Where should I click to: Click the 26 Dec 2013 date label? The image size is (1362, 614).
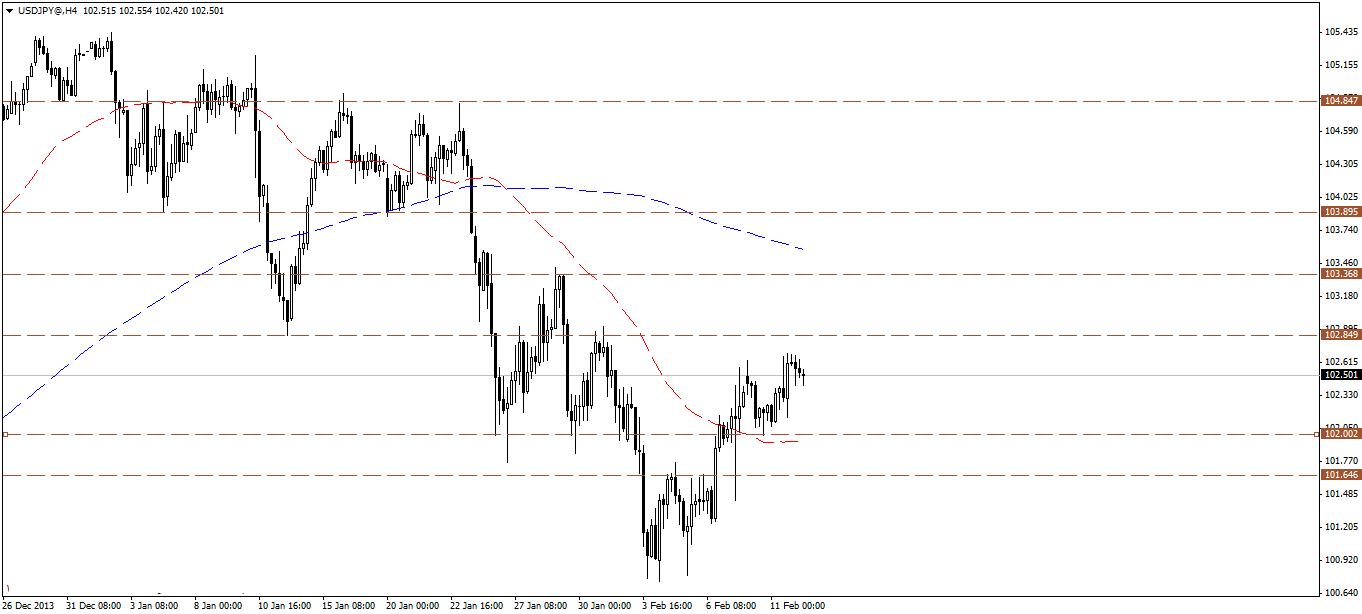(x=30, y=606)
